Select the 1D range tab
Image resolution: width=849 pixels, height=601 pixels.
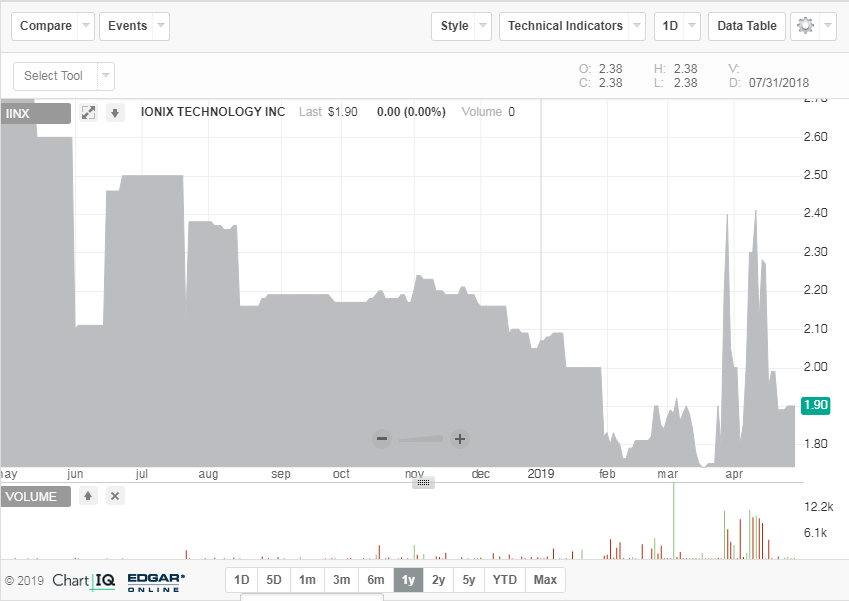click(241, 580)
